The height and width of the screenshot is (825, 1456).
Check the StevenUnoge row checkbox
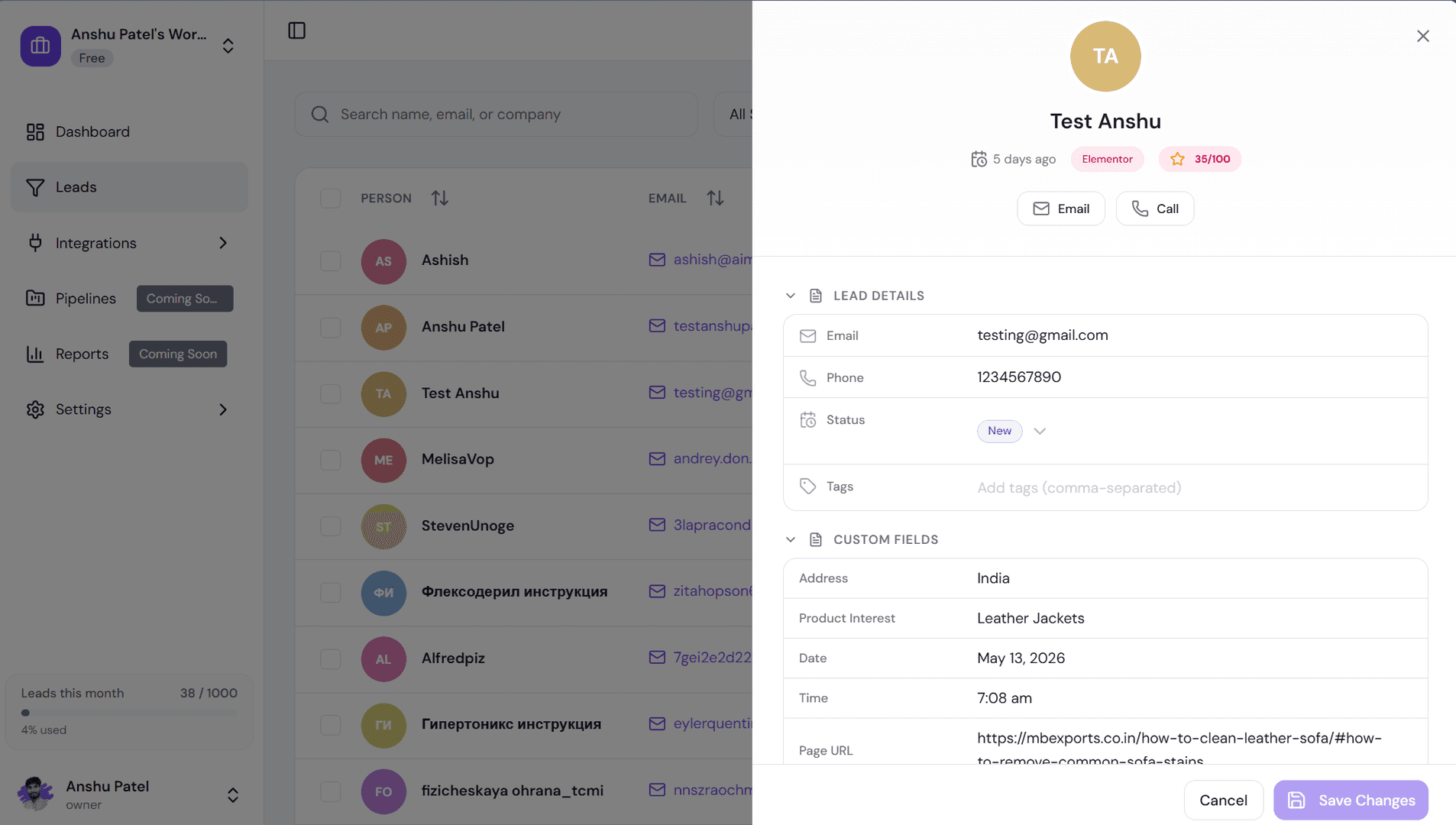pos(330,526)
